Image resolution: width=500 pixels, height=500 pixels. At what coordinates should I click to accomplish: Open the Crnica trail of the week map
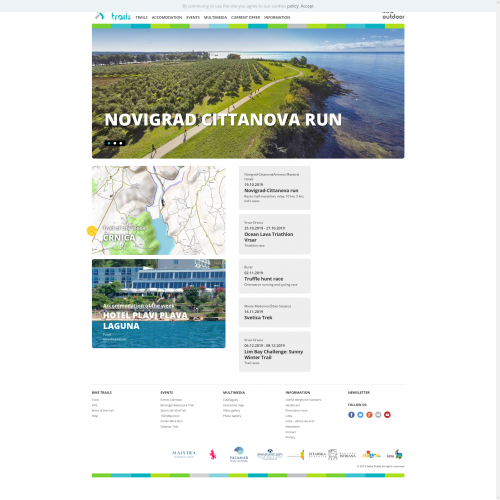pos(159,210)
